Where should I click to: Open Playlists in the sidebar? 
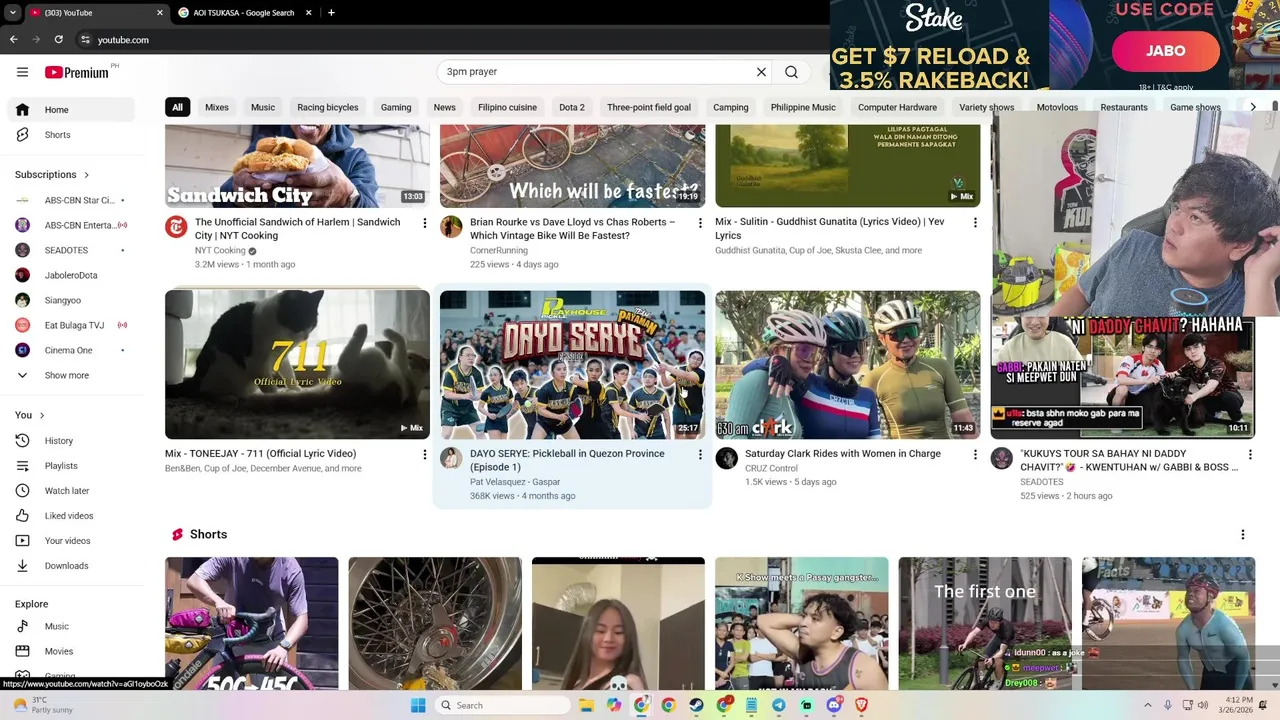(72, 466)
